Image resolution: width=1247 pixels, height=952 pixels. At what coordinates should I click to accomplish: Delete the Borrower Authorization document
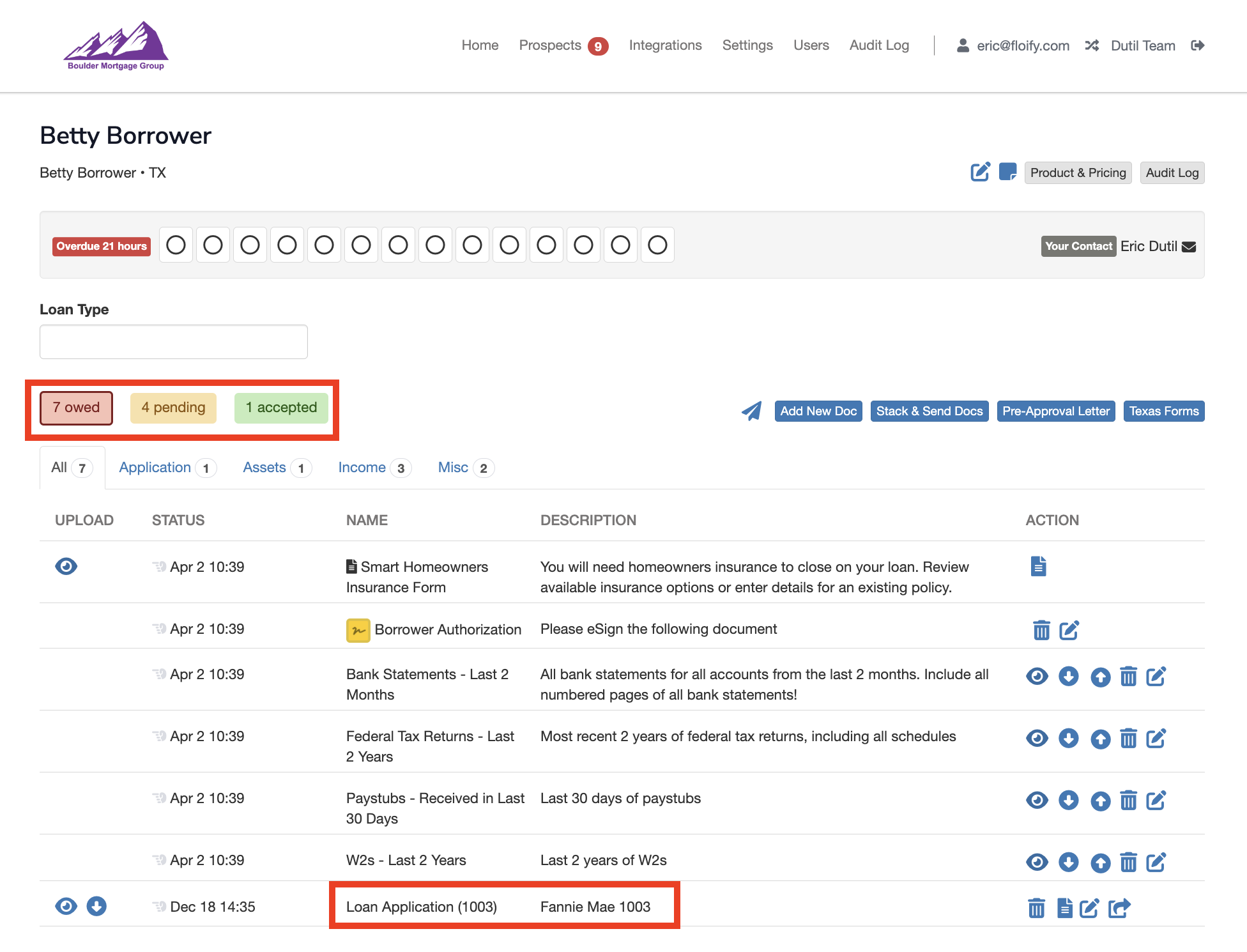pyautogui.click(x=1041, y=630)
